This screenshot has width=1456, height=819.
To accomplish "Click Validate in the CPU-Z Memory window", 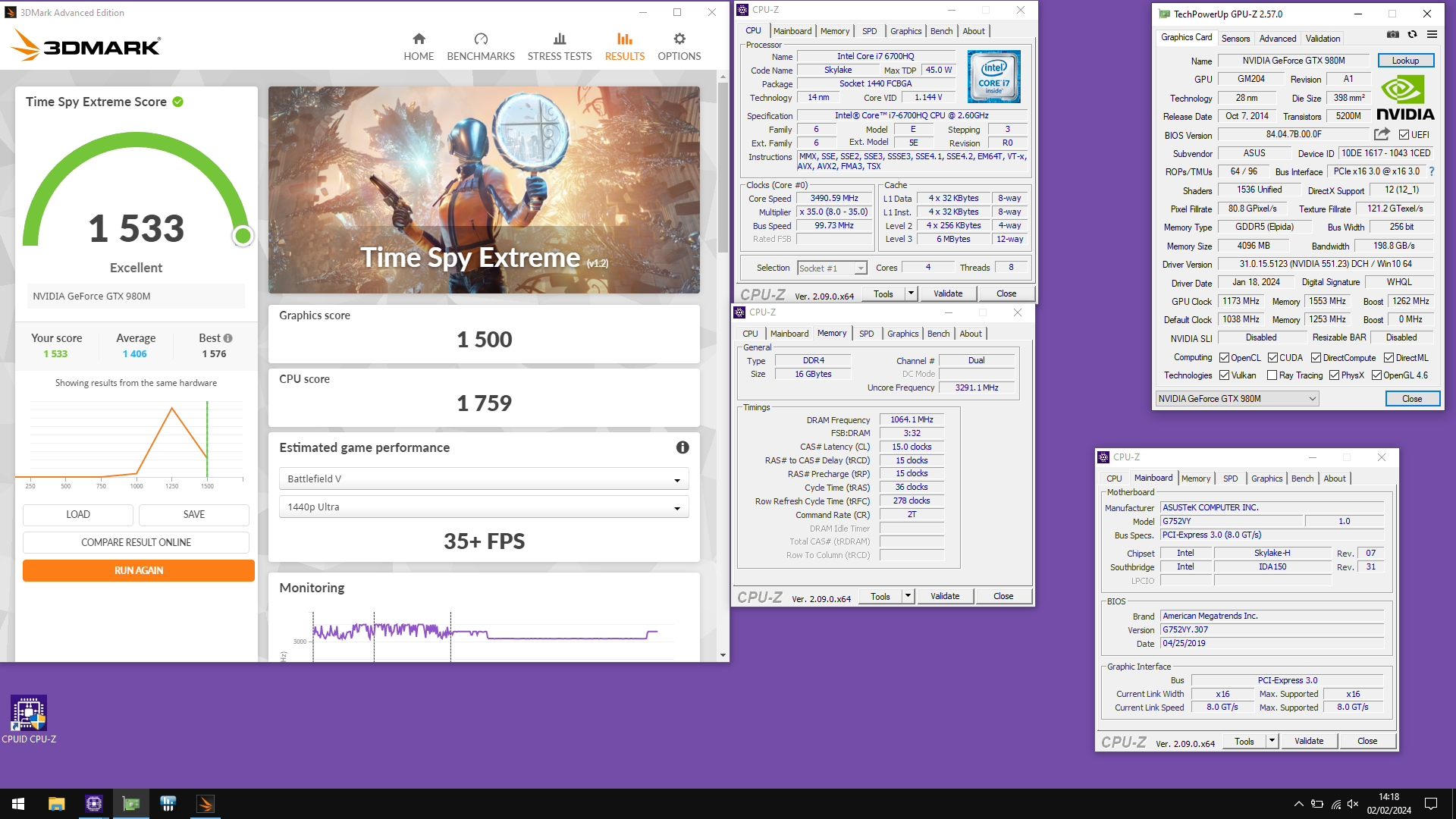I will [945, 596].
